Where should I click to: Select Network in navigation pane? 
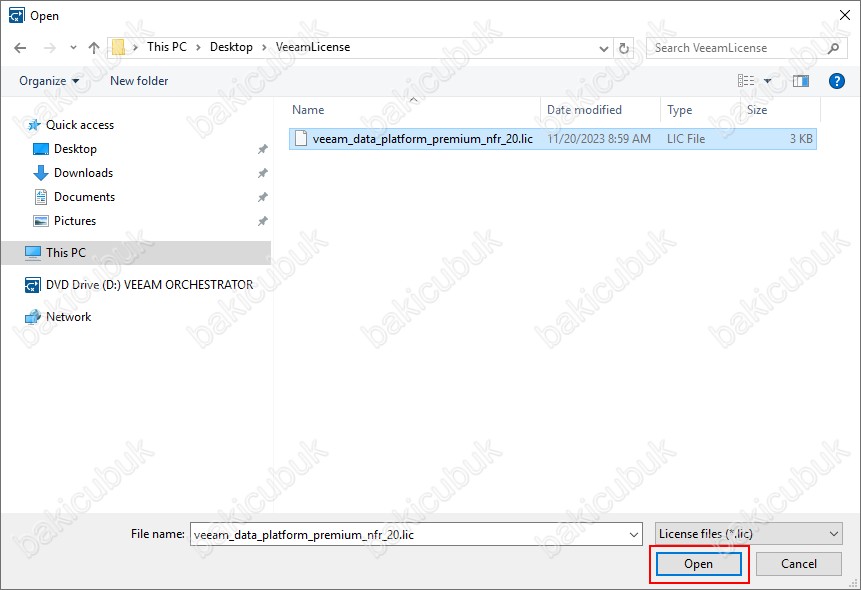(x=69, y=317)
